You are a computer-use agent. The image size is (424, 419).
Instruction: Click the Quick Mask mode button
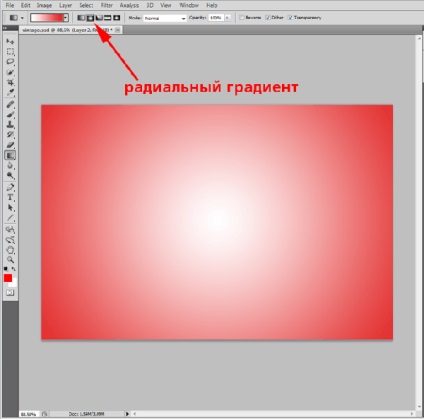10,293
